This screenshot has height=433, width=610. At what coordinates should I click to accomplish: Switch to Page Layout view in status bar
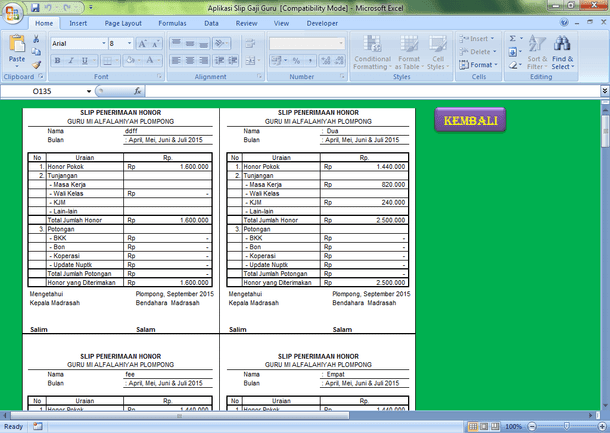point(484,427)
